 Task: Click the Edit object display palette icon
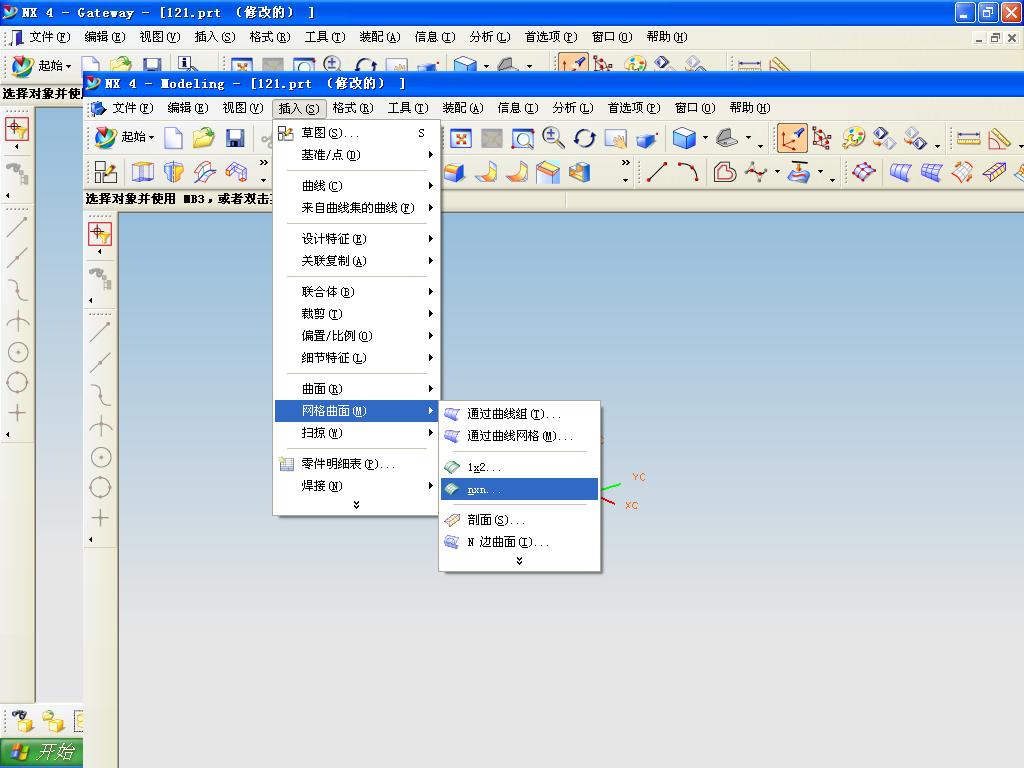click(853, 138)
